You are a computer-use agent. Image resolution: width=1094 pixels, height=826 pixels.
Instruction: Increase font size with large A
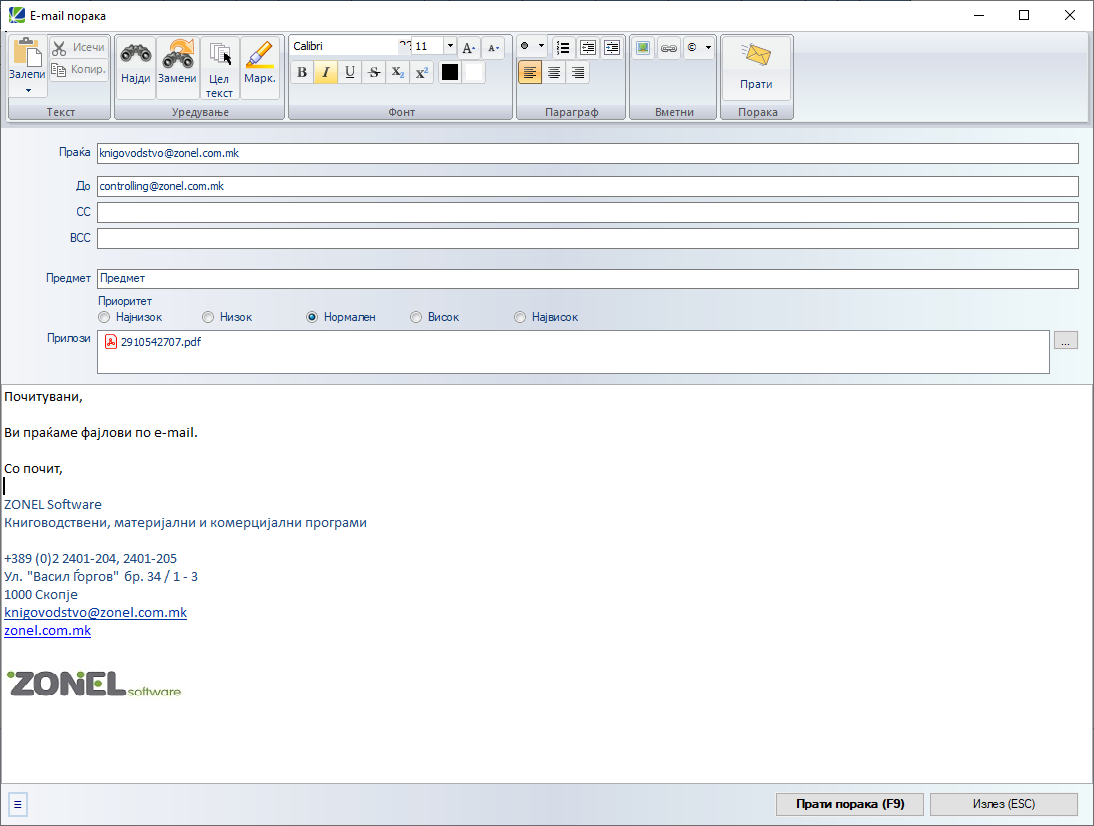pyautogui.click(x=469, y=47)
